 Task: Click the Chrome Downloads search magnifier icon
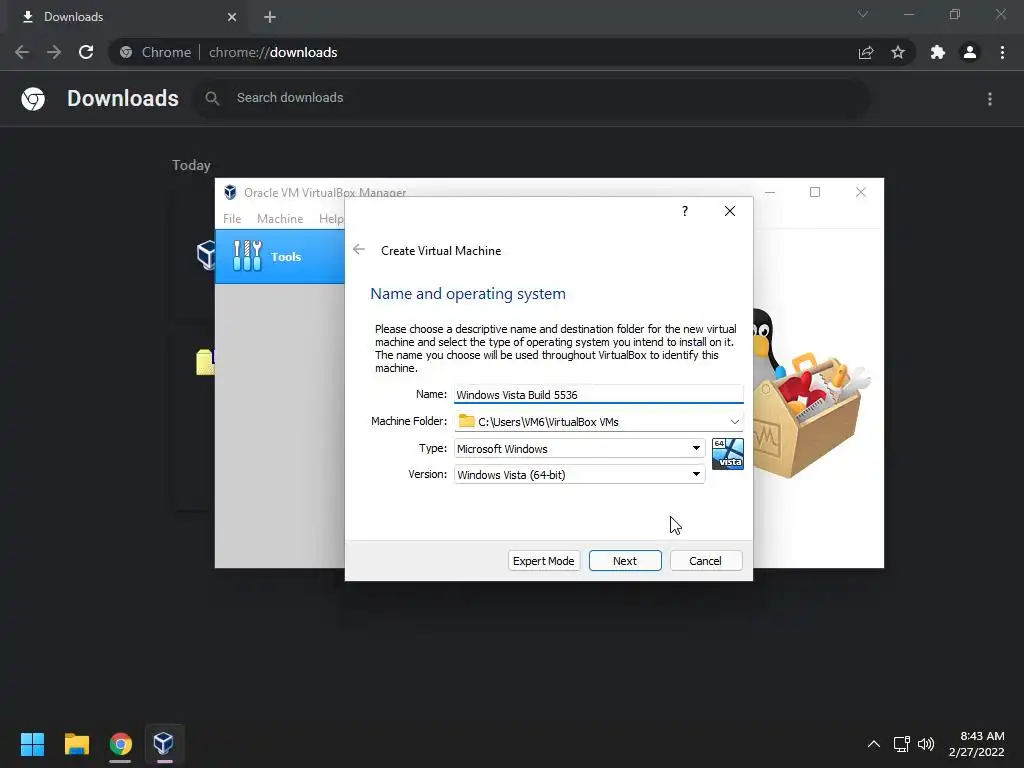point(212,99)
